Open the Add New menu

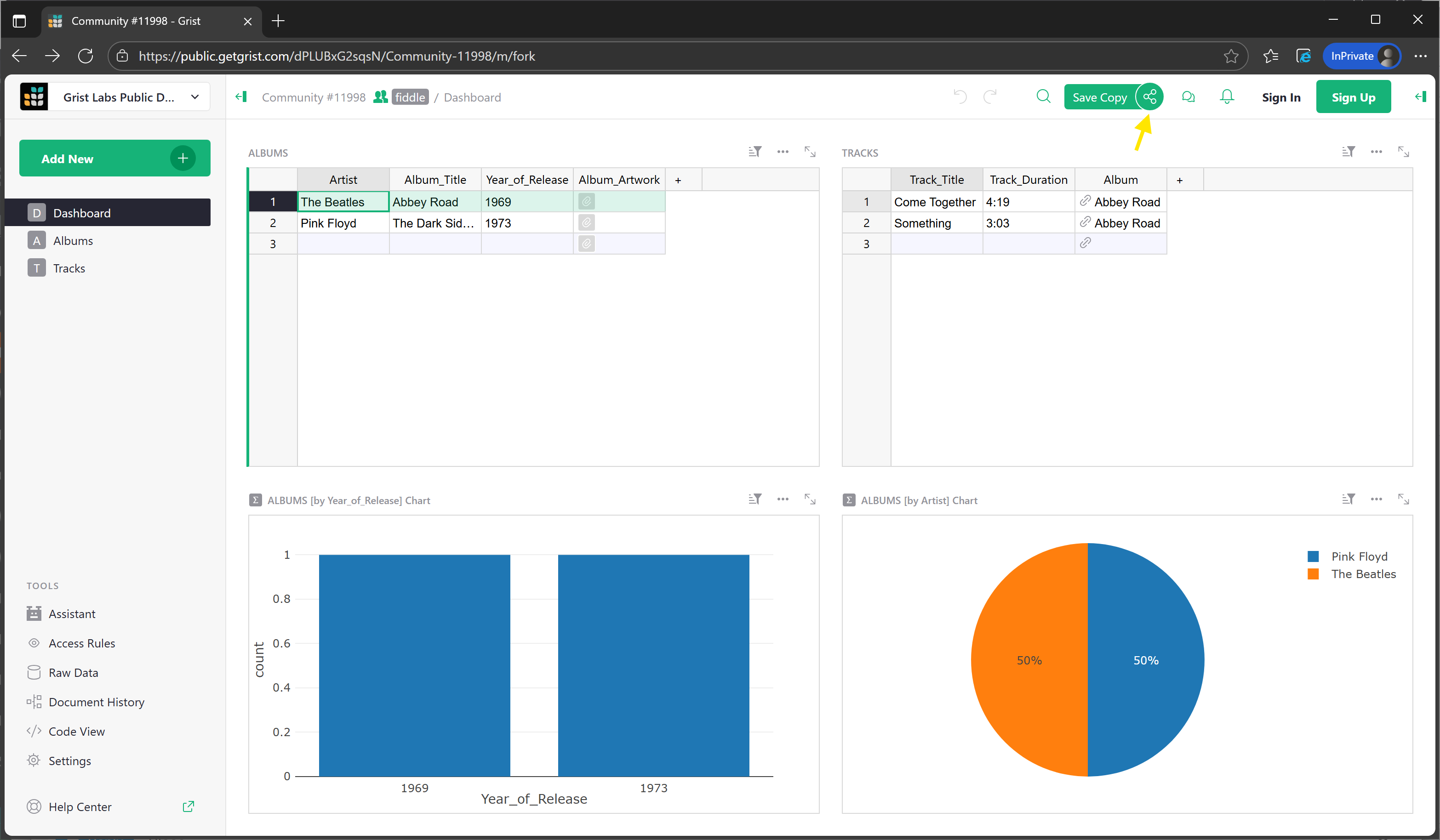pyautogui.click(x=114, y=158)
